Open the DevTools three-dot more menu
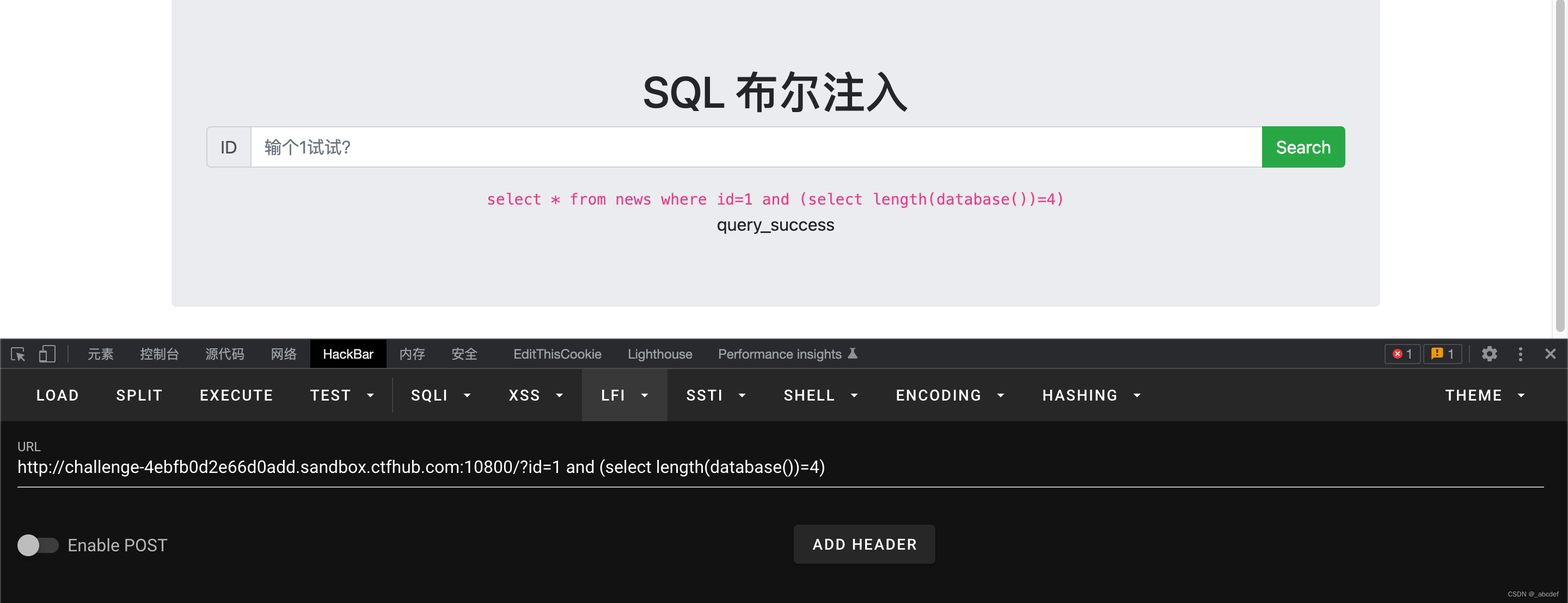The height and width of the screenshot is (603, 1568). pos(1520,354)
